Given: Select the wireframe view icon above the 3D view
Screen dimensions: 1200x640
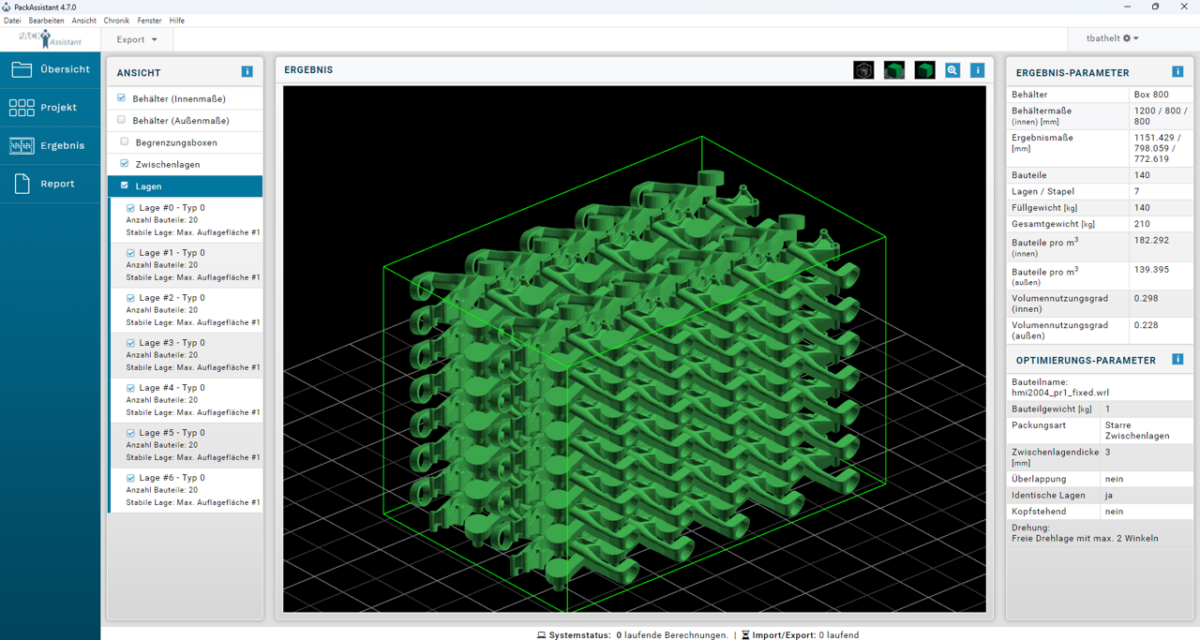Looking at the screenshot, I should pos(862,70).
